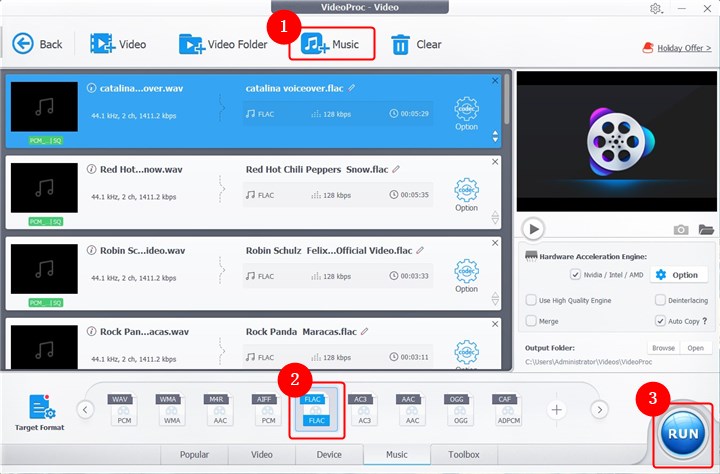Add audio files with the Music button
720x474 pixels.
(x=331, y=44)
